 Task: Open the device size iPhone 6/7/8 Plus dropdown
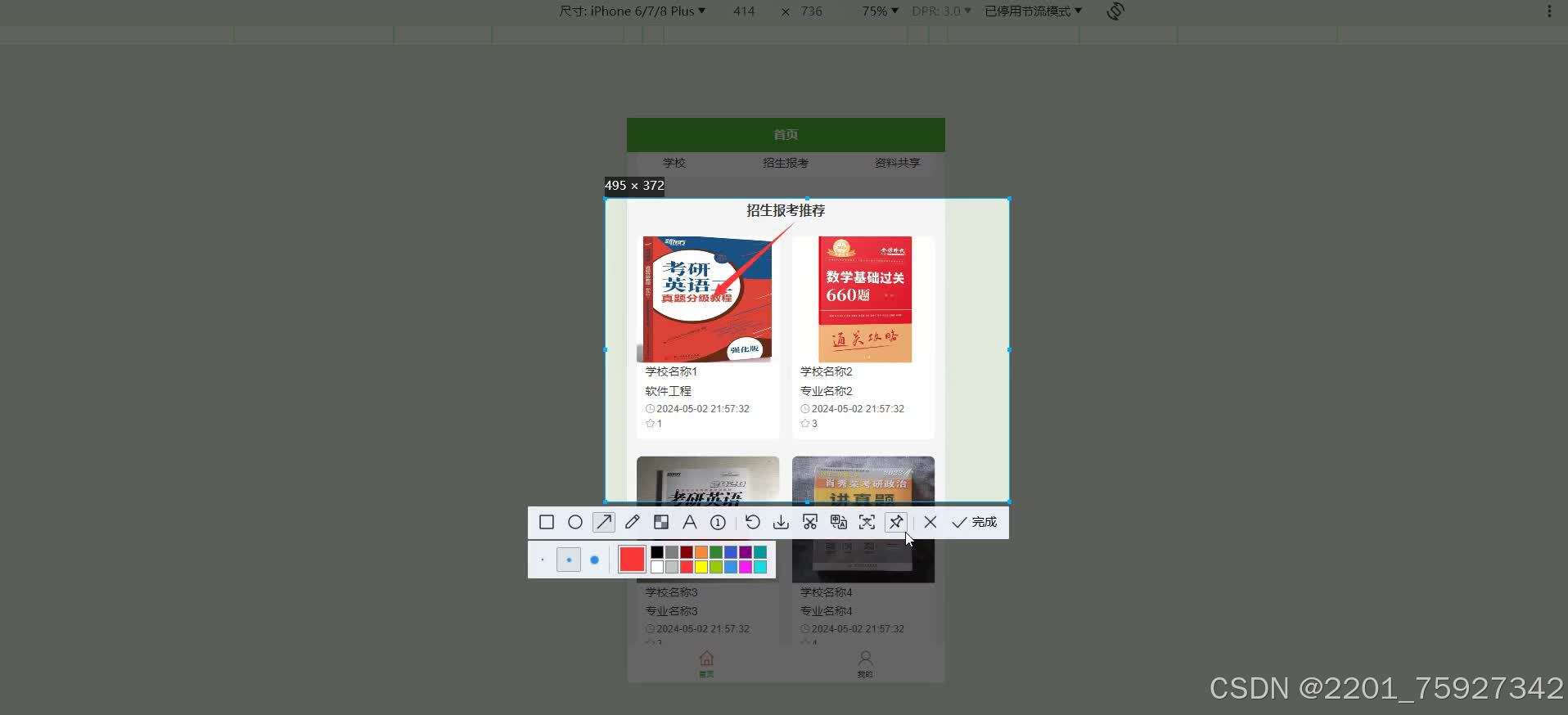633,11
